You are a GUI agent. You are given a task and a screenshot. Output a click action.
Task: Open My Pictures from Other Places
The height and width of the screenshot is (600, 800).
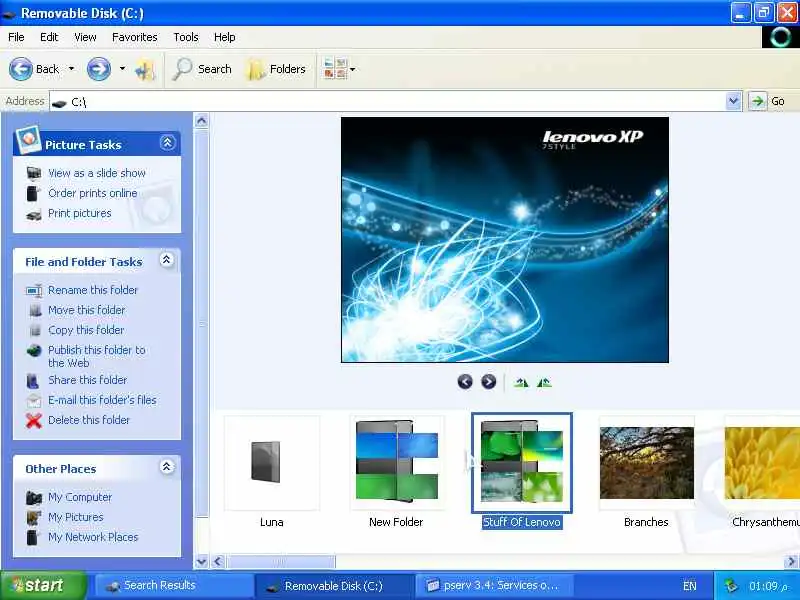[x=76, y=517]
